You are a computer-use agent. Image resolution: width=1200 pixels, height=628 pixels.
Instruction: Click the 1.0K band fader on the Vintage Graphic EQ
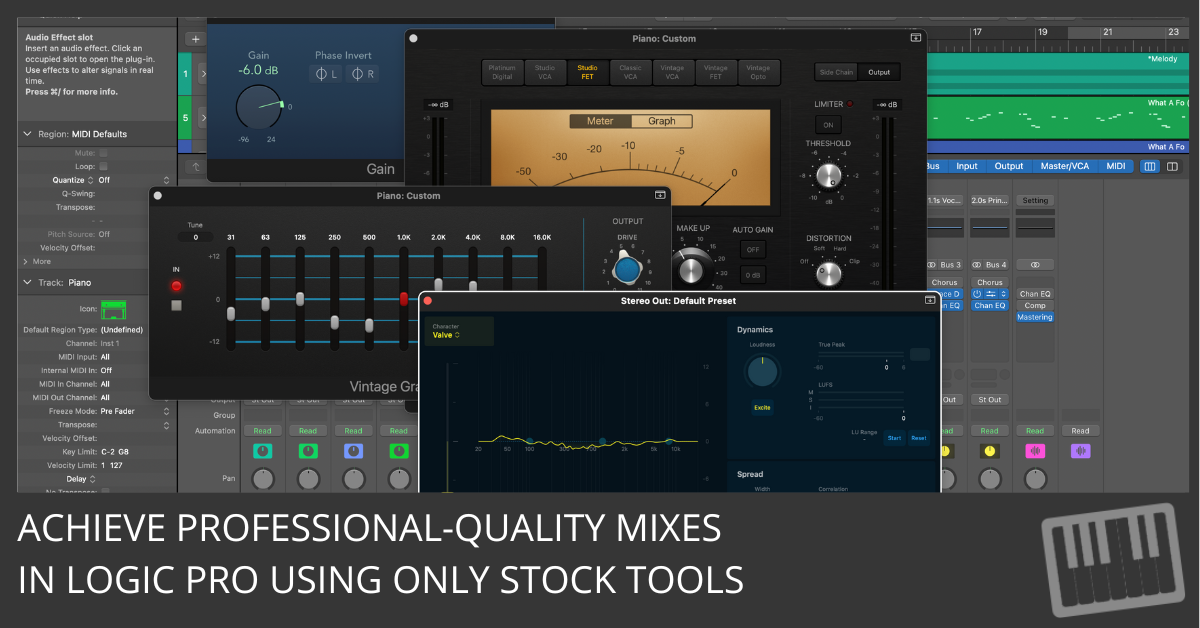pos(403,297)
